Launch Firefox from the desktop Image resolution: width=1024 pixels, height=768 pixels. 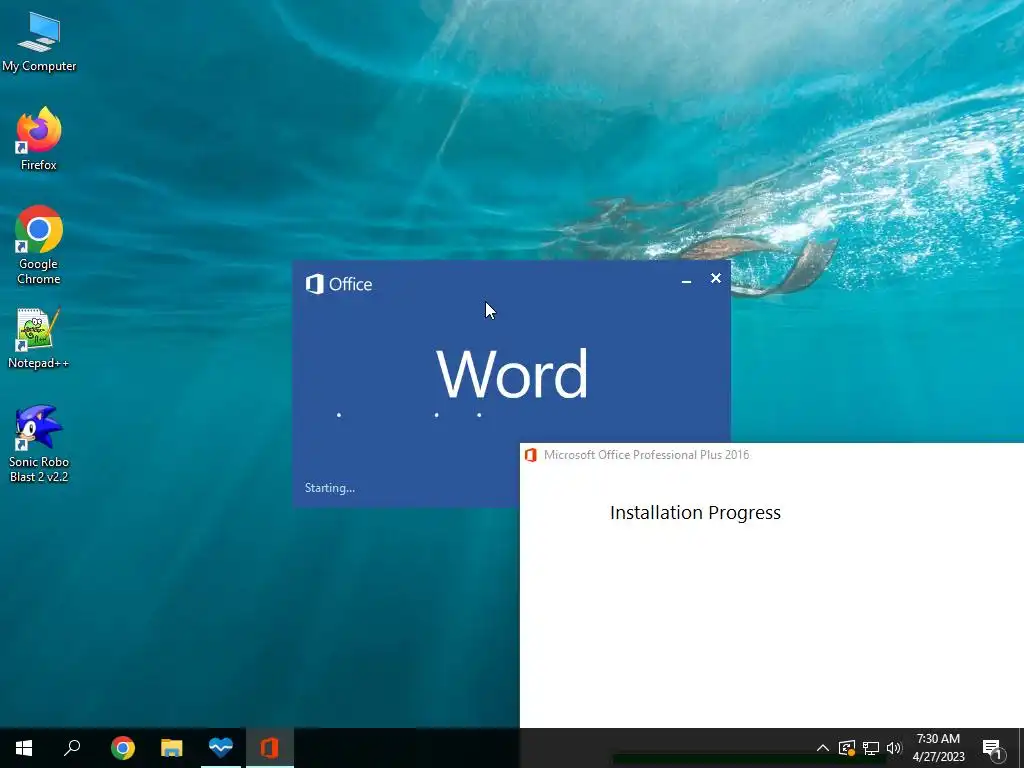coord(39,138)
